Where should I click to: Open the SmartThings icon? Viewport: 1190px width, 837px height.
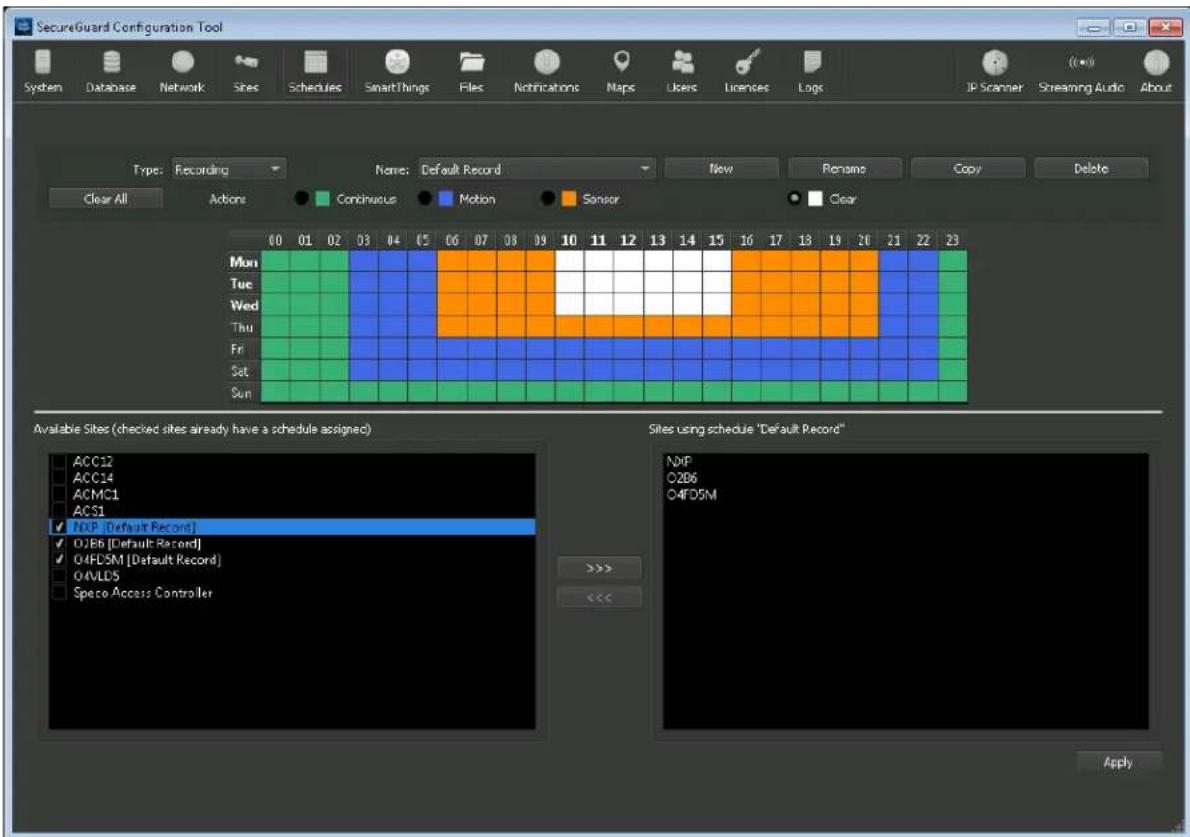click(x=397, y=71)
